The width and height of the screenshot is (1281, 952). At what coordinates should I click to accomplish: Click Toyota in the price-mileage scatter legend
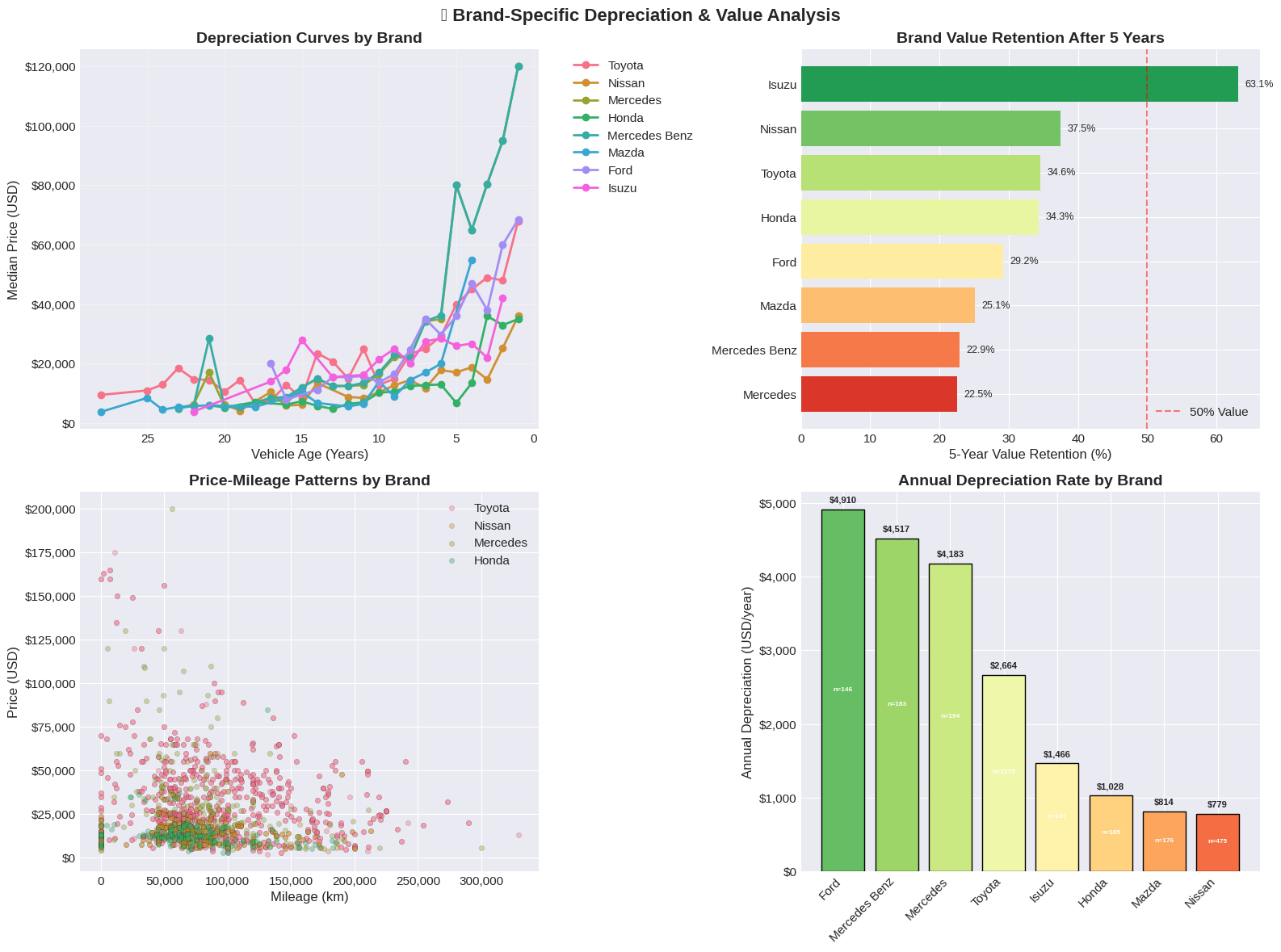(480, 508)
